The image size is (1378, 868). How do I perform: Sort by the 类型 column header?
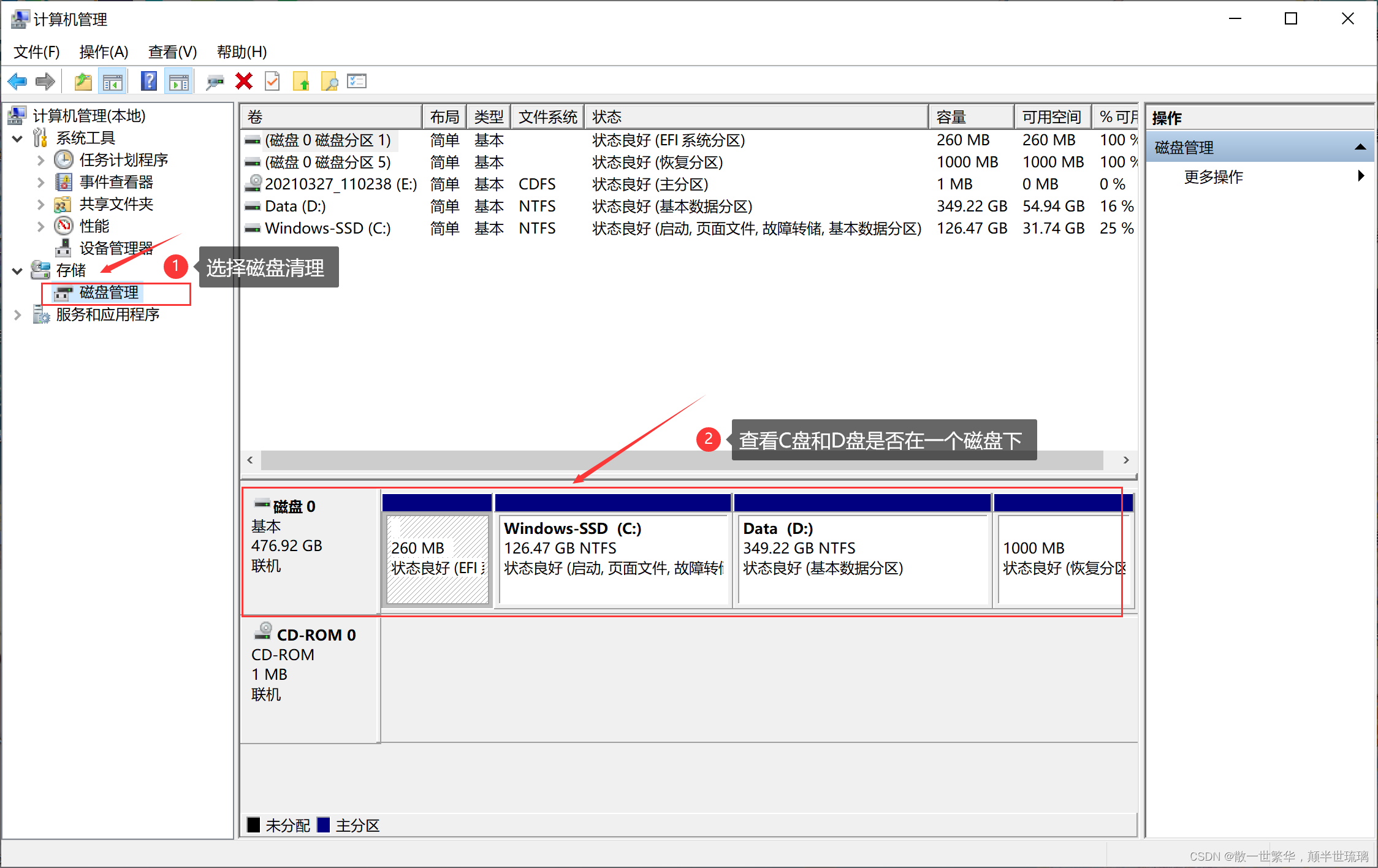tap(489, 116)
